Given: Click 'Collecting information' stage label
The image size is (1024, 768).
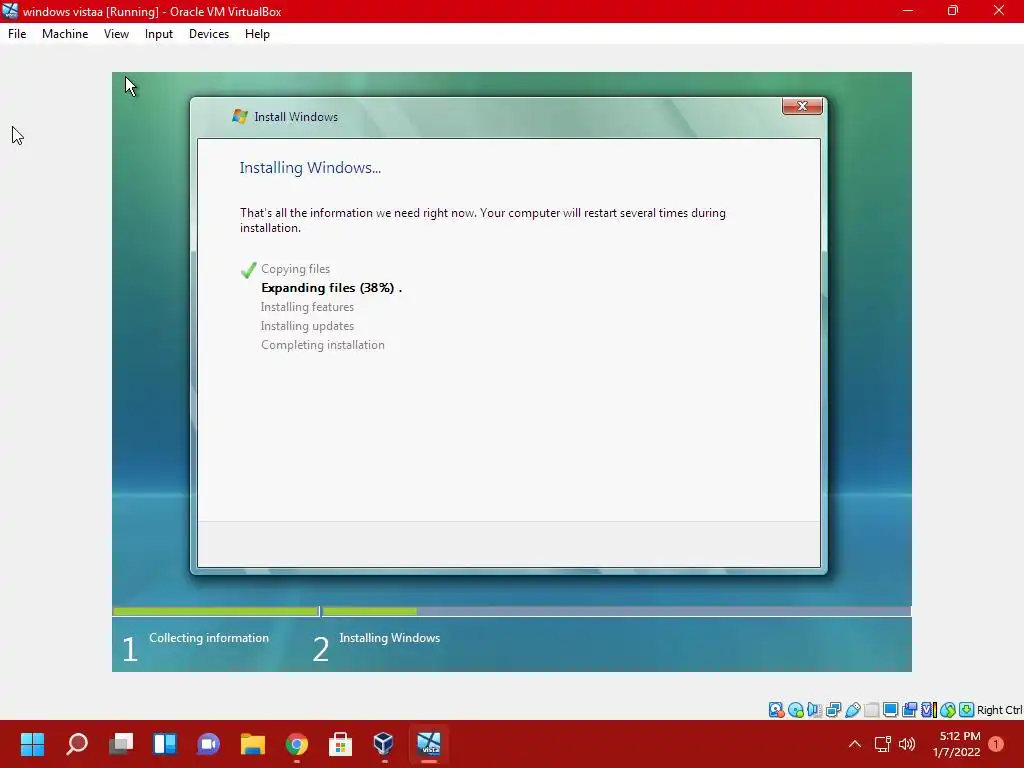Looking at the screenshot, I should click(209, 638).
